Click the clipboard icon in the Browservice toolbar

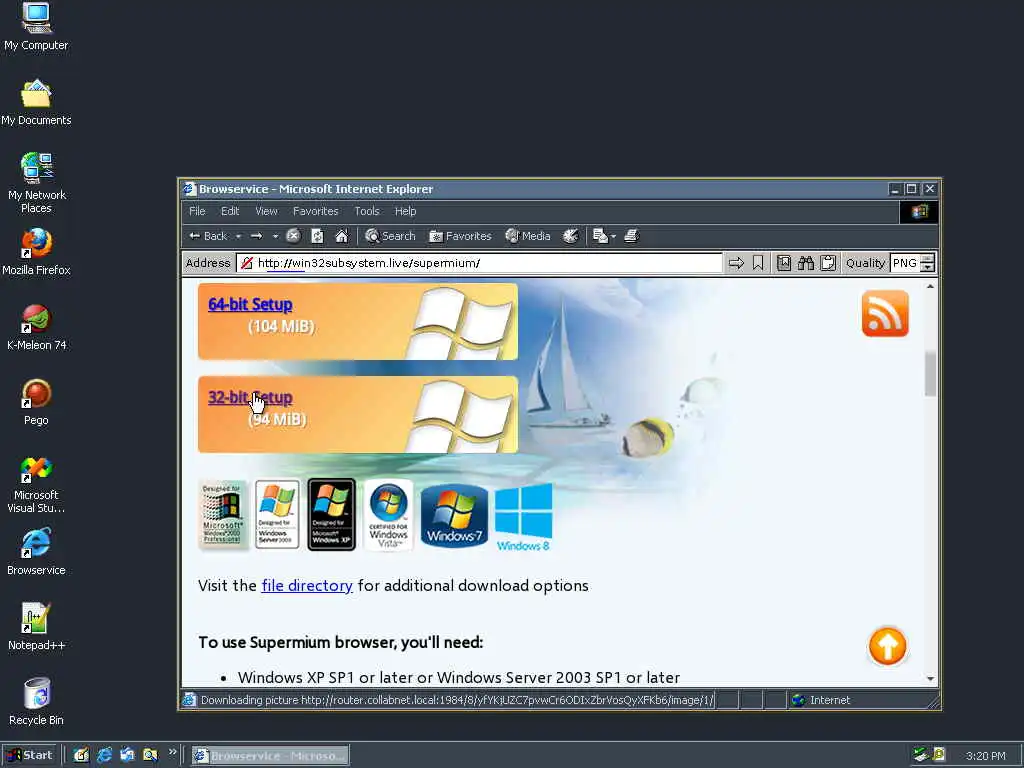point(828,263)
